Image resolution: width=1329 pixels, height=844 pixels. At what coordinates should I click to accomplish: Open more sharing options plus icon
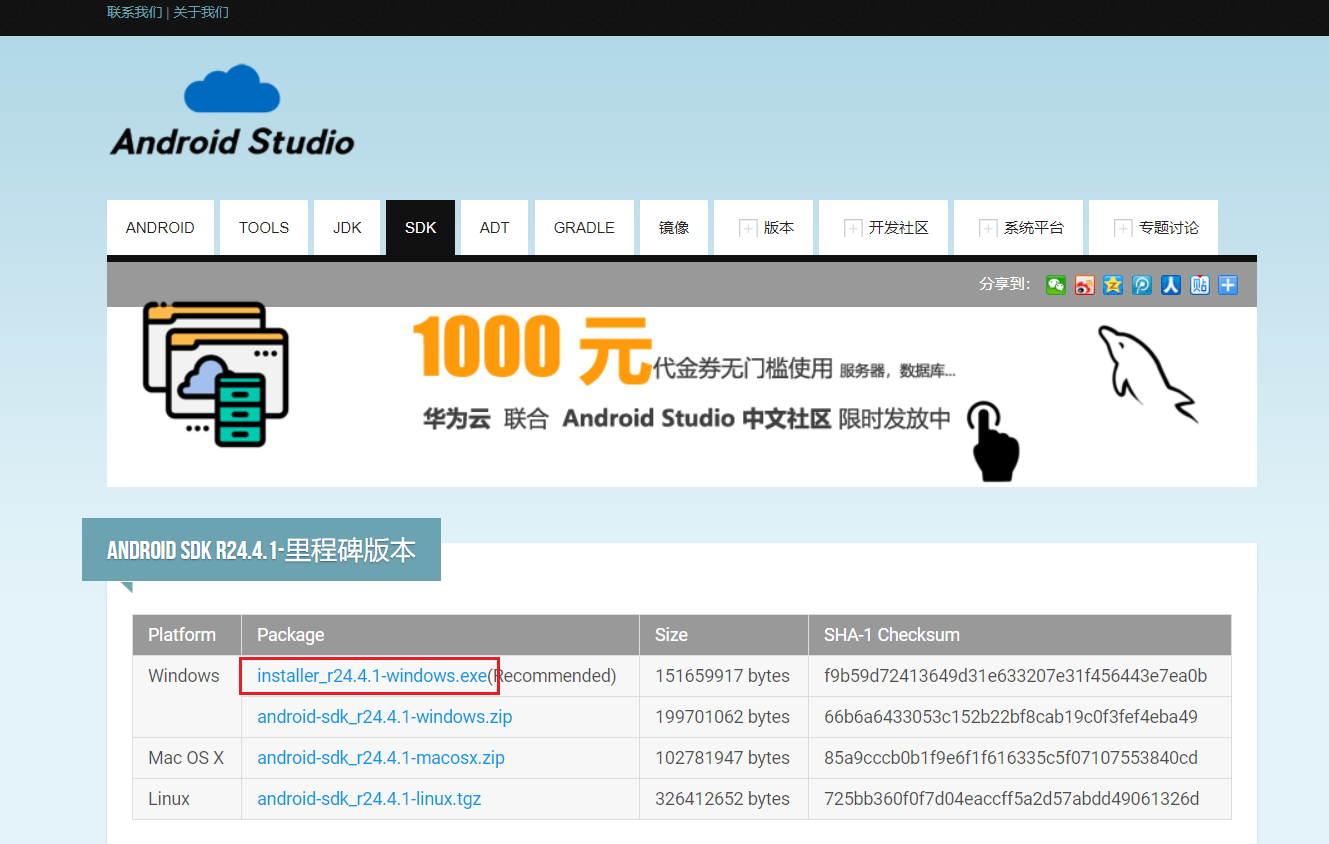point(1227,285)
